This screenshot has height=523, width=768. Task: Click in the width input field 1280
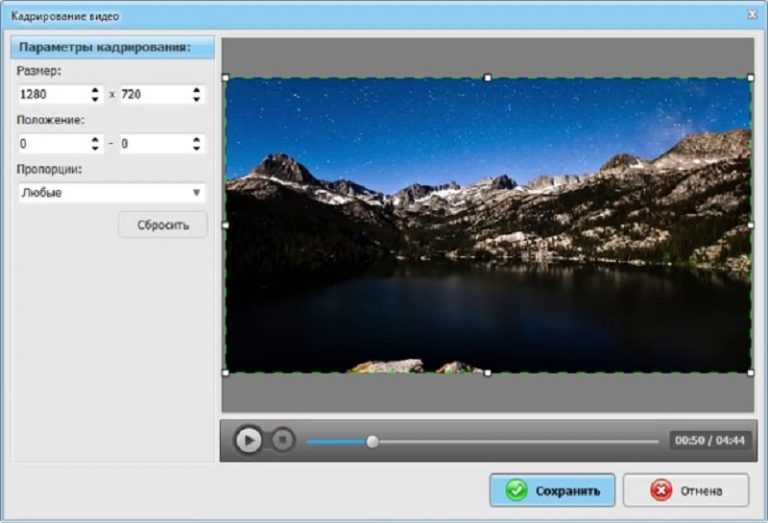click(54, 94)
